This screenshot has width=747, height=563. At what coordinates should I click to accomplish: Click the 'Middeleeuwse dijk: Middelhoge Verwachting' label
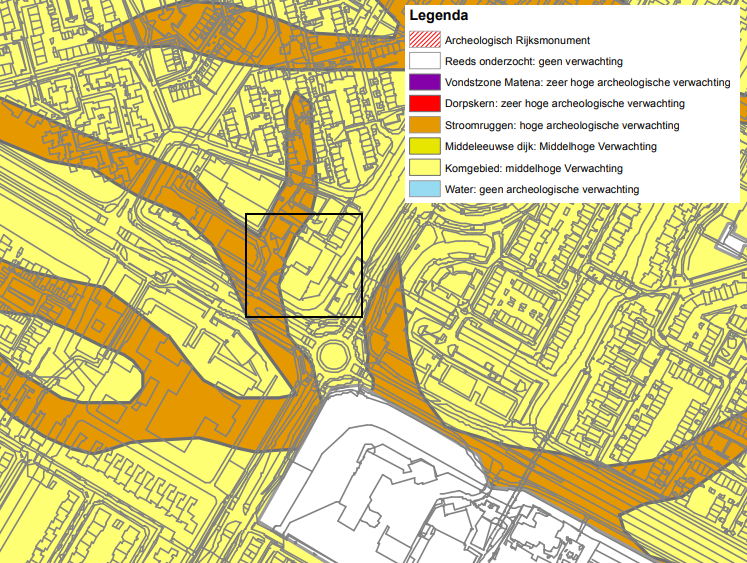551,147
